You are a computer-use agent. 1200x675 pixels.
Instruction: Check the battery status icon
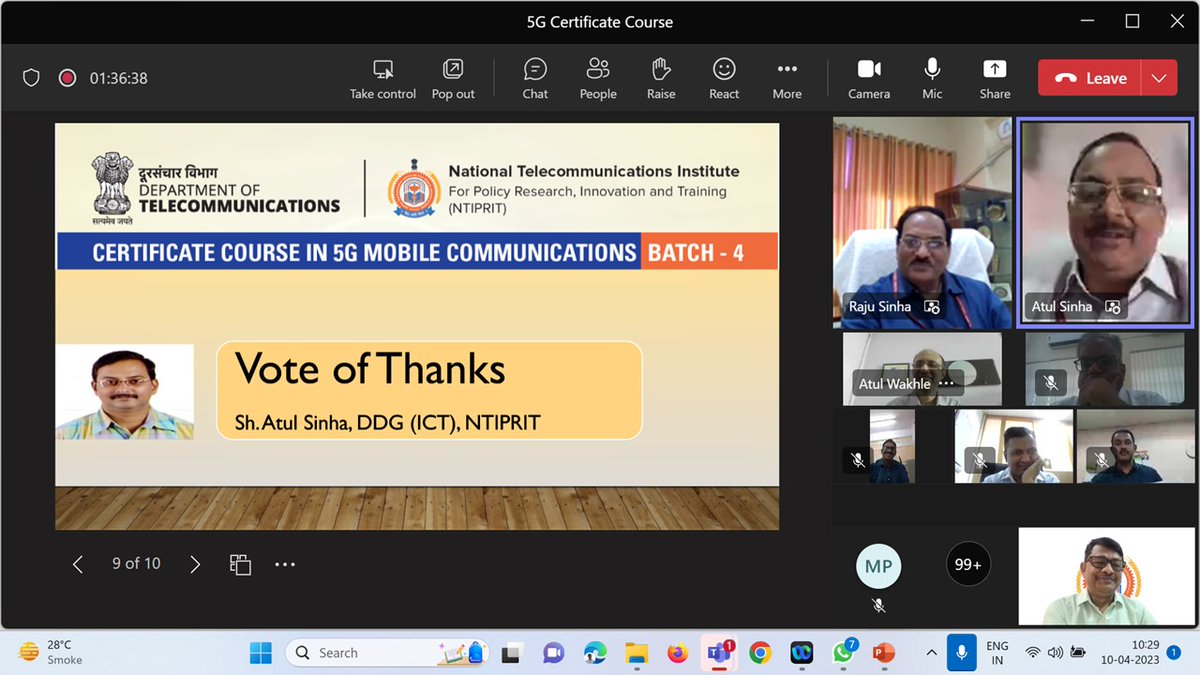(1078, 653)
